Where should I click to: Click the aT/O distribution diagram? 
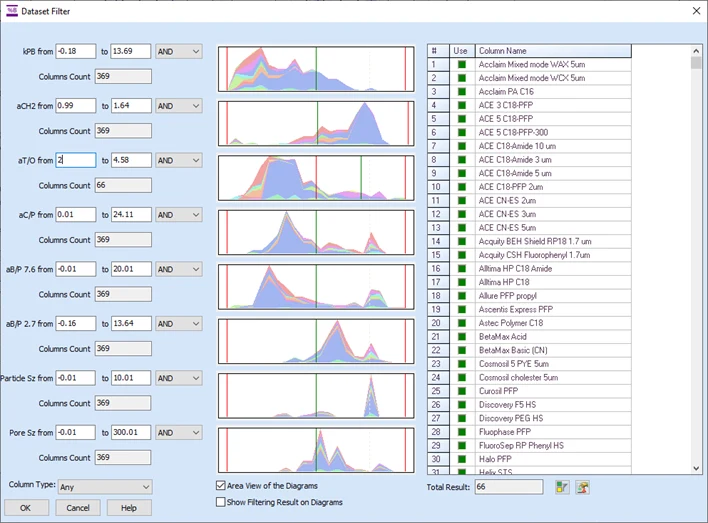(316, 178)
